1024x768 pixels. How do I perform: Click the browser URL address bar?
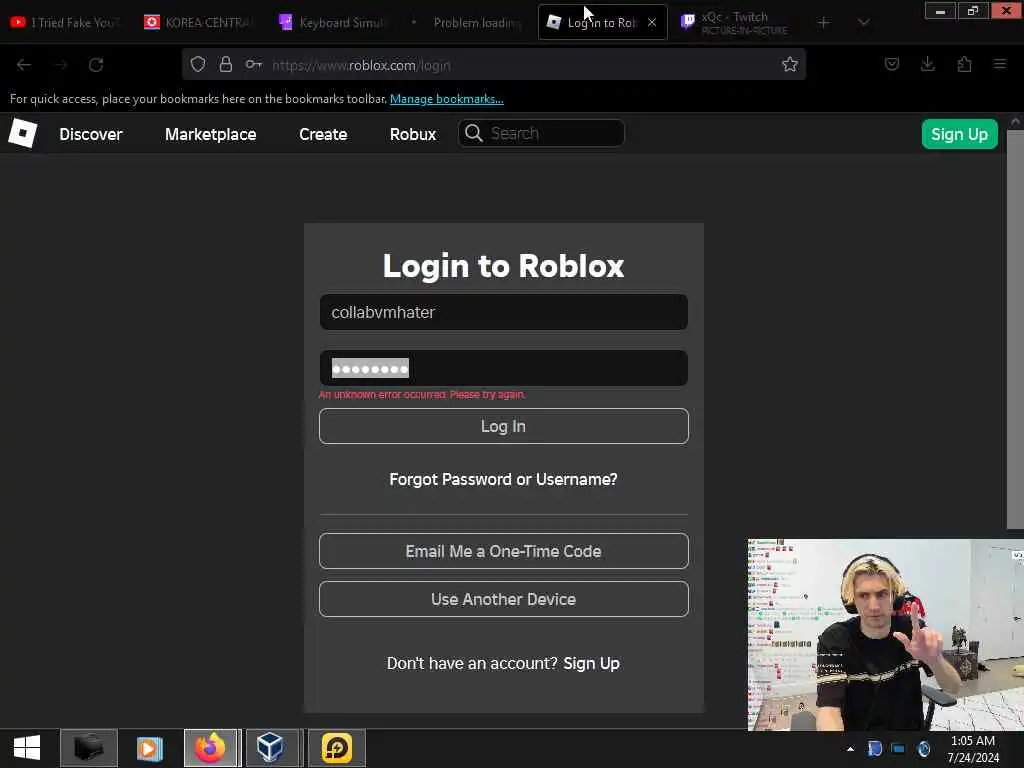click(x=494, y=65)
